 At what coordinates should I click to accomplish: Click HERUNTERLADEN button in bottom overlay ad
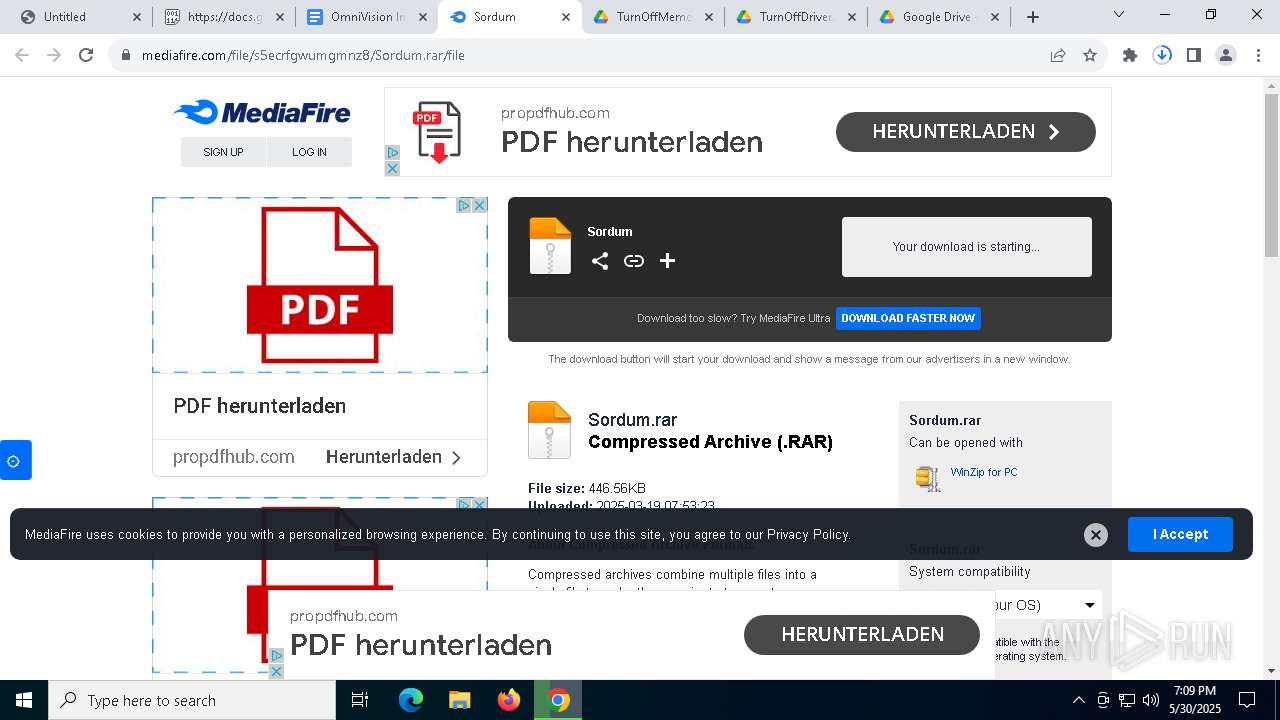click(x=862, y=635)
